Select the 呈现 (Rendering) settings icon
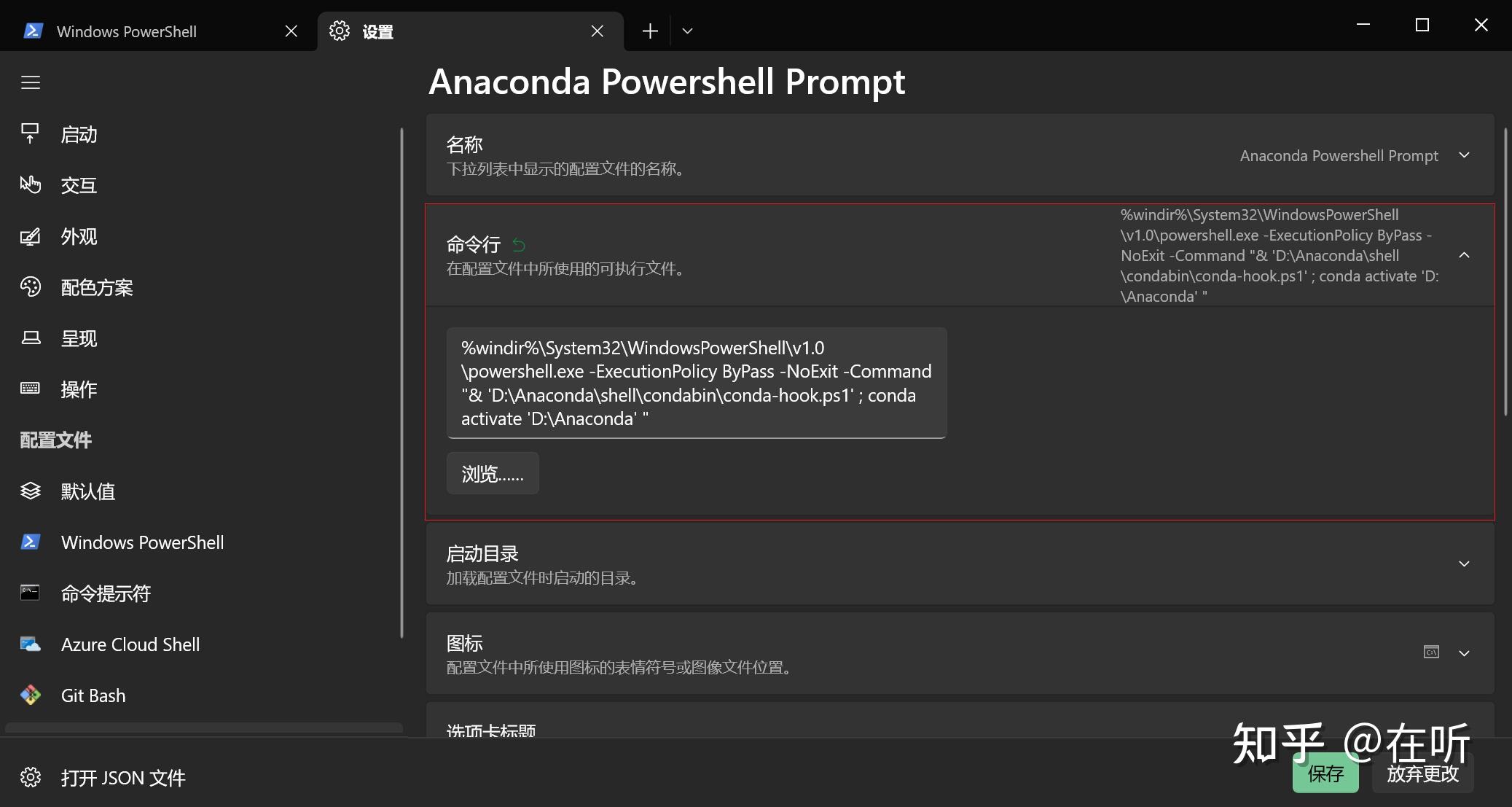The width and height of the screenshot is (1512, 807). click(x=31, y=338)
